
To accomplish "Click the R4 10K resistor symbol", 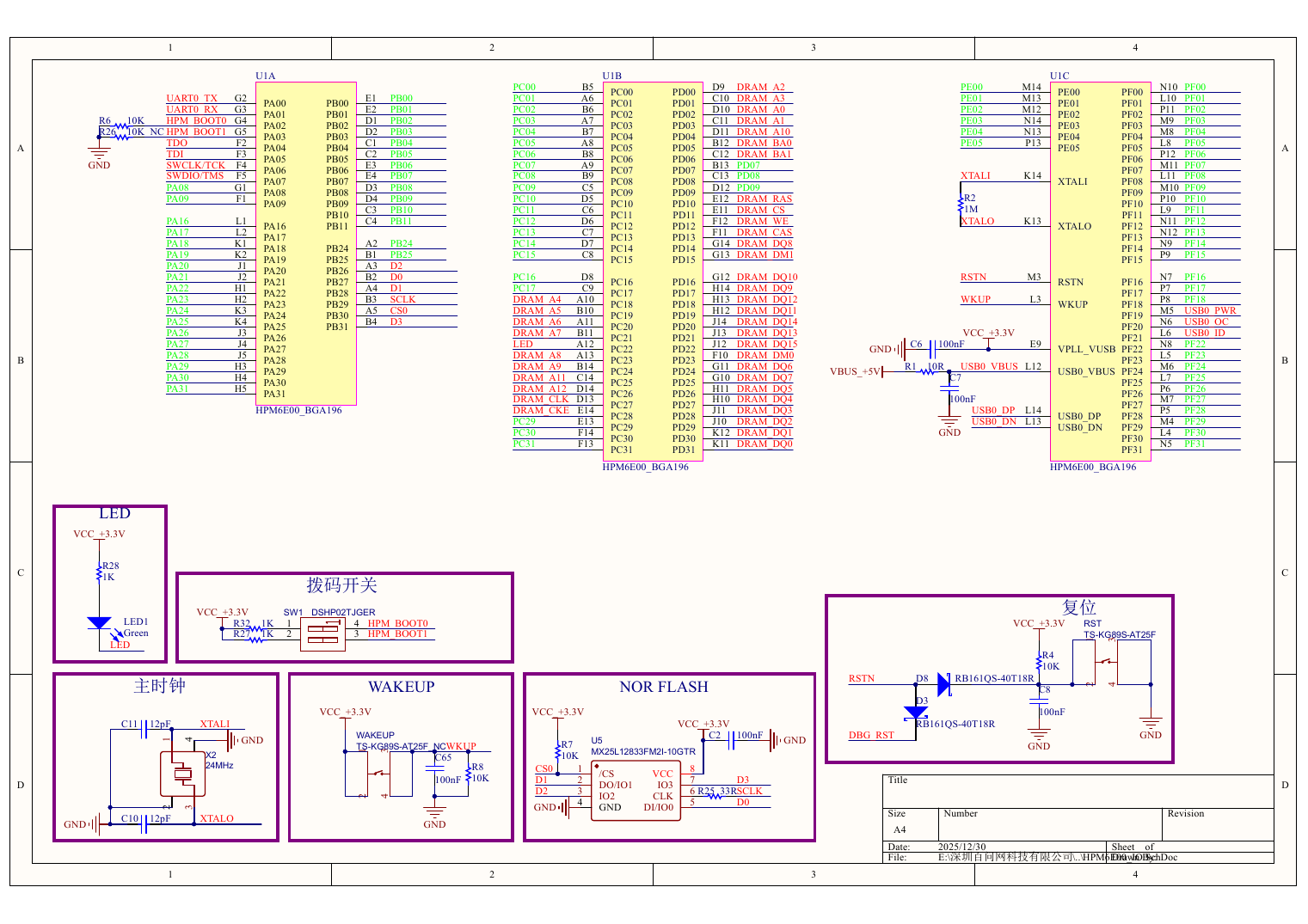I will 1039,661.
